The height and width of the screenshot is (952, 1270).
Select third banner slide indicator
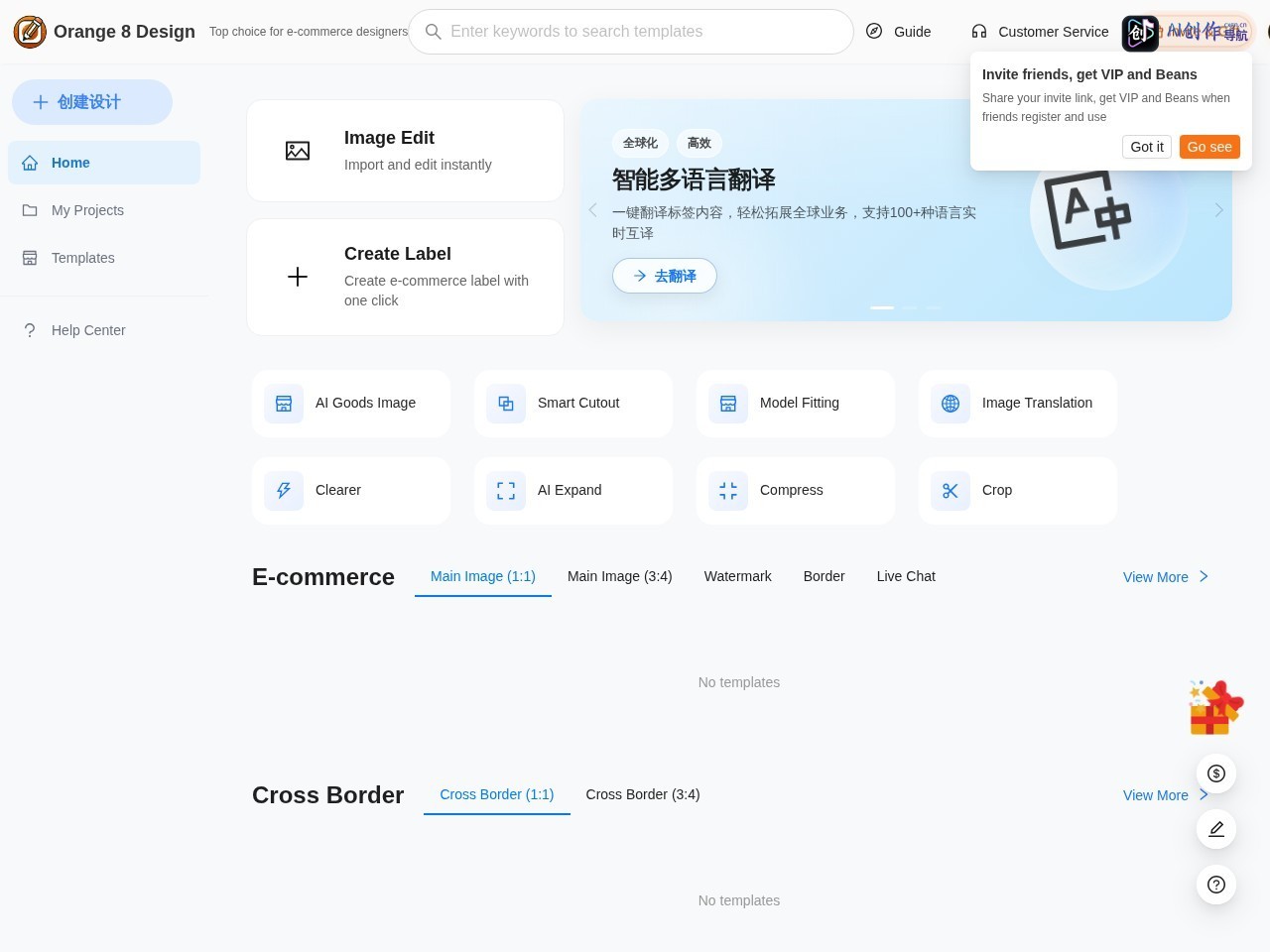tap(933, 307)
